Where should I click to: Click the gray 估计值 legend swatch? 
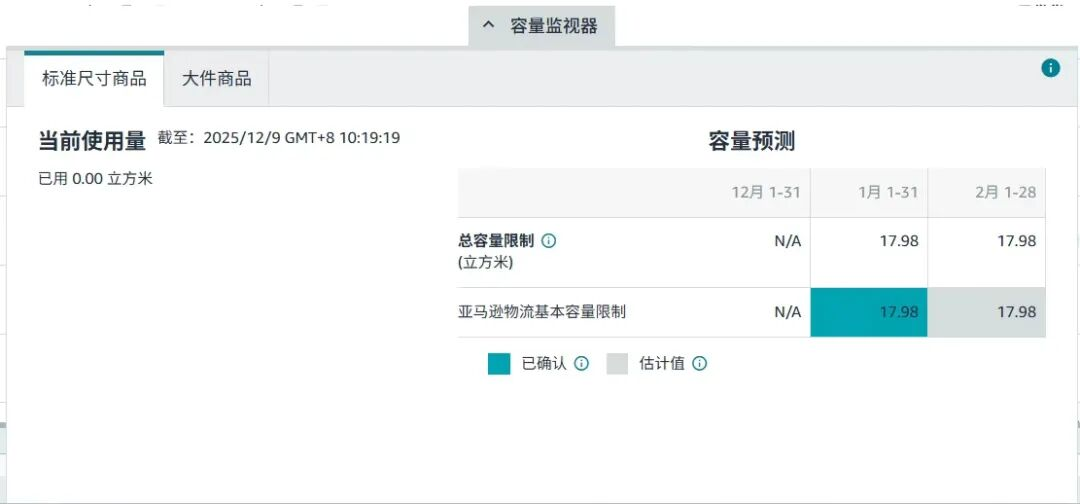coord(617,364)
